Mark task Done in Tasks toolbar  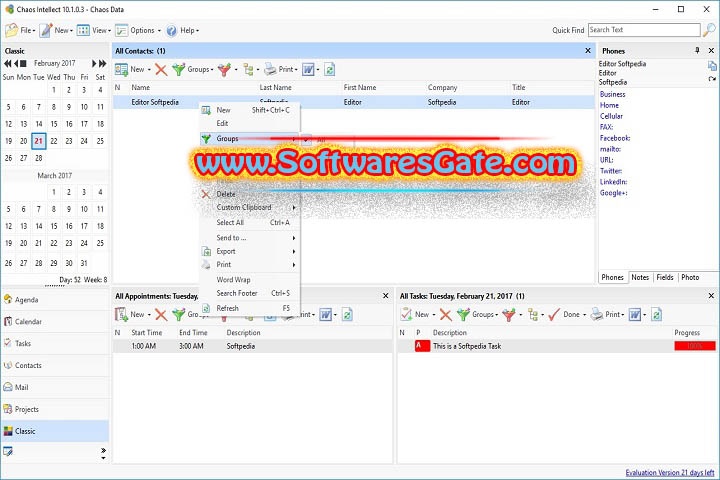[x=567, y=315]
